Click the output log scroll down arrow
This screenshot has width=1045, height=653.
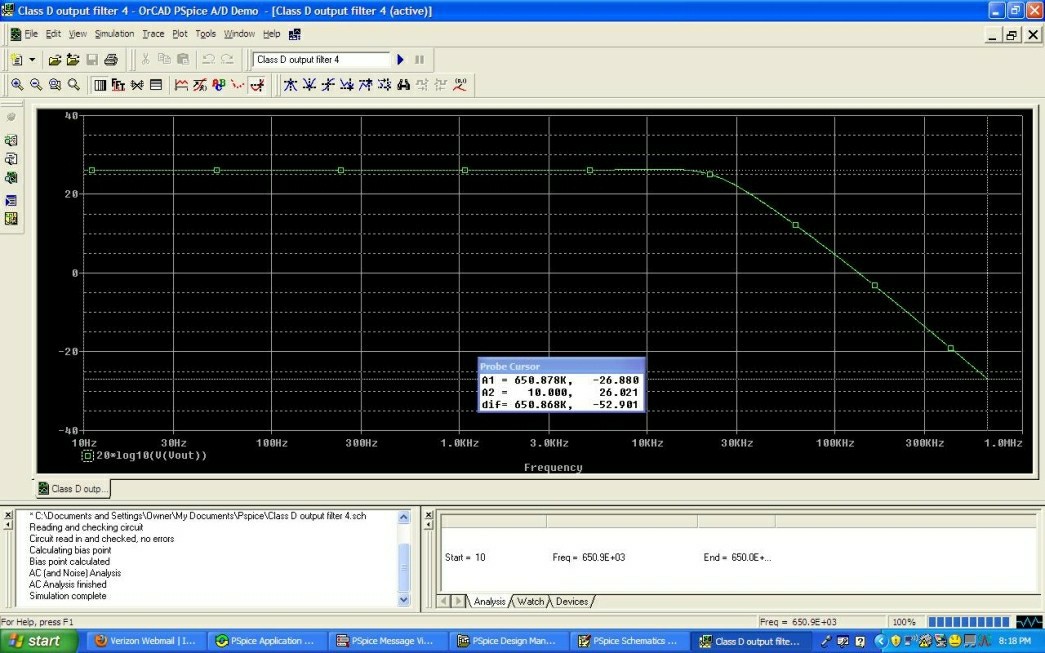click(404, 600)
